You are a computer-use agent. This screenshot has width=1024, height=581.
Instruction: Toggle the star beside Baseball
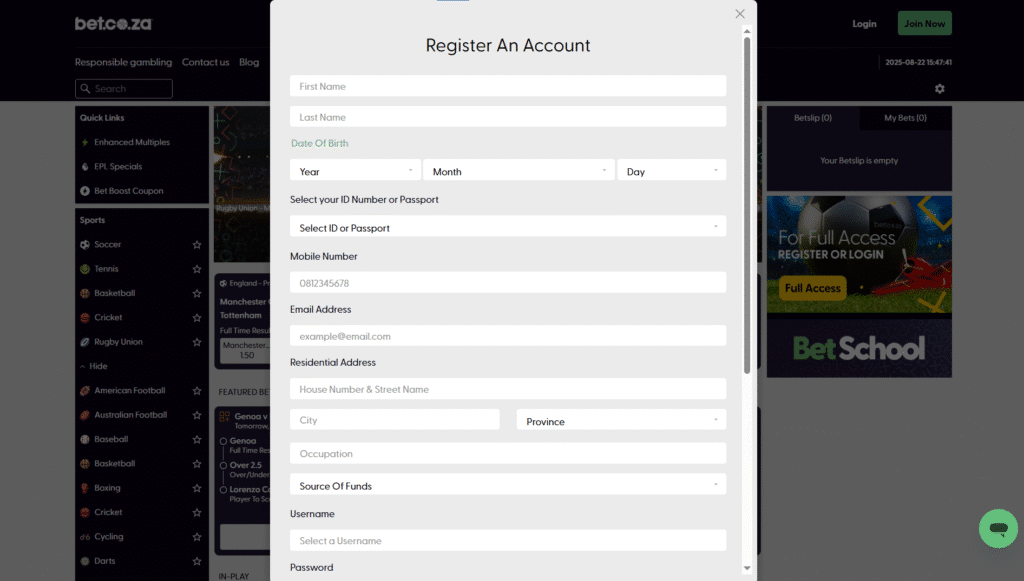[x=197, y=439]
